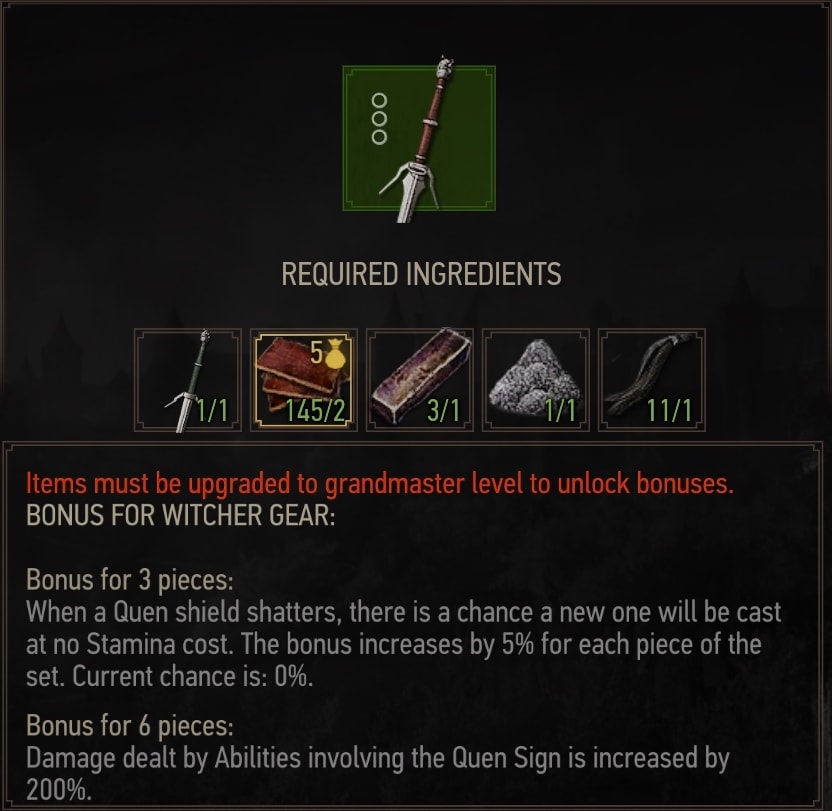
Task: Click the Quen shield shatters description text
Action: point(403,644)
